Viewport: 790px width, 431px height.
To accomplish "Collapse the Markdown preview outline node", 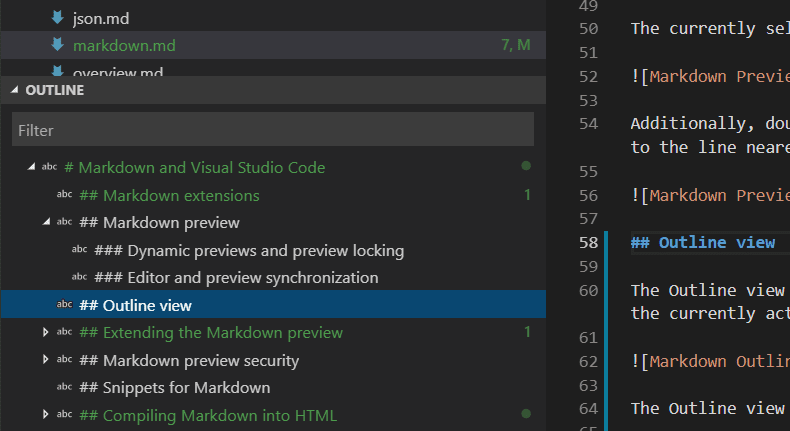I will click(x=45, y=222).
